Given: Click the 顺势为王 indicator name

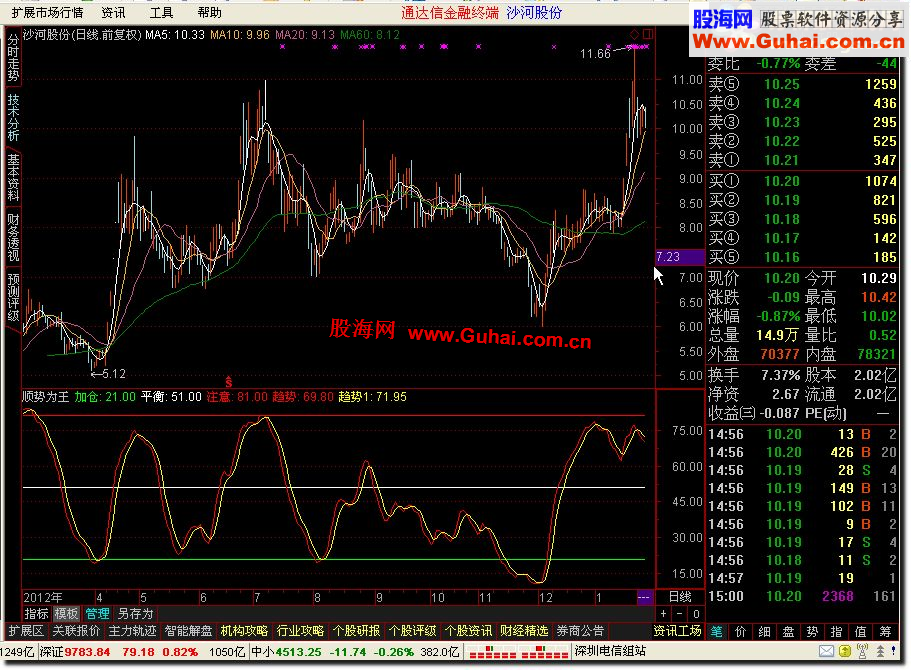Looking at the screenshot, I should click(46, 397).
